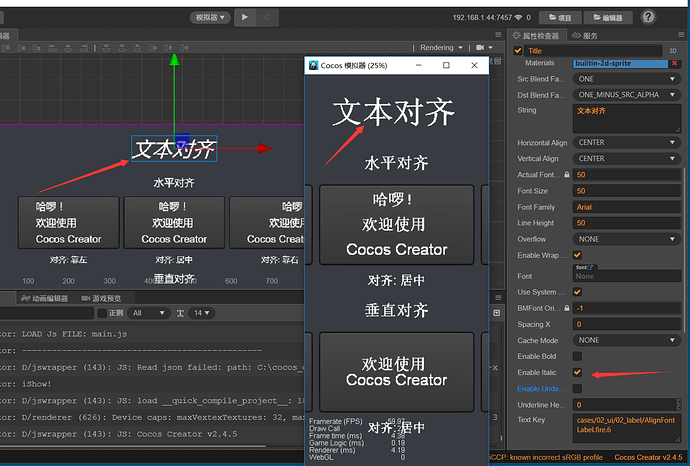Open console font size 14 dropdown
The width and height of the screenshot is (690, 466).
(x=202, y=313)
